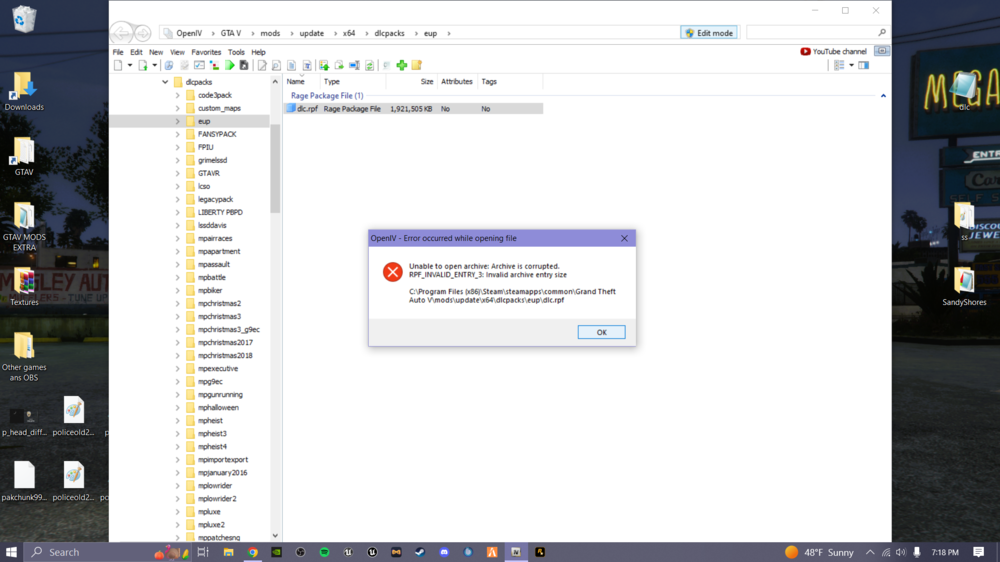1000x562 pixels.
Task: Open the View menu
Action: (177, 52)
